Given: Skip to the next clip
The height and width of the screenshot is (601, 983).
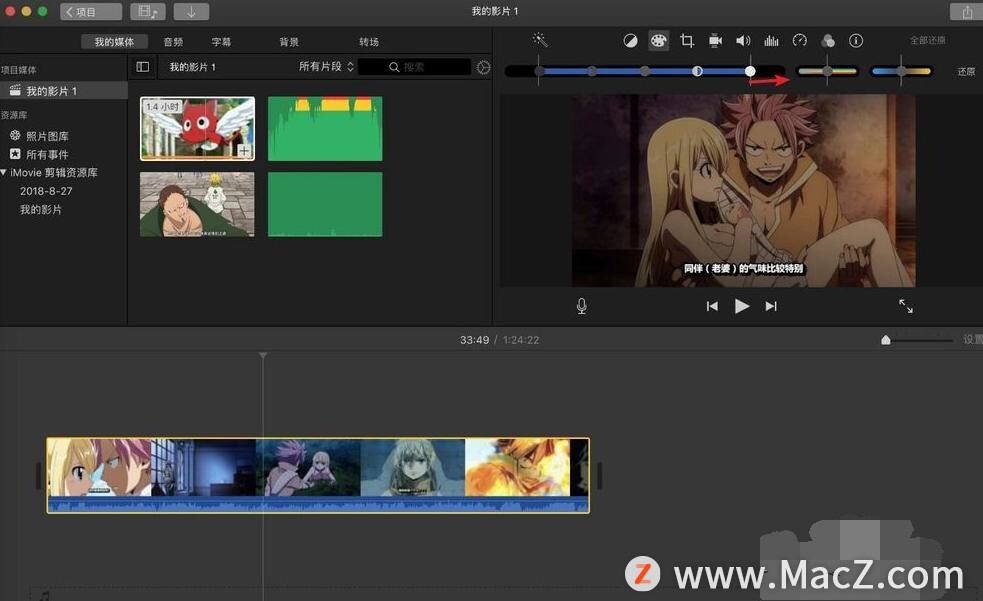Looking at the screenshot, I should pos(771,306).
